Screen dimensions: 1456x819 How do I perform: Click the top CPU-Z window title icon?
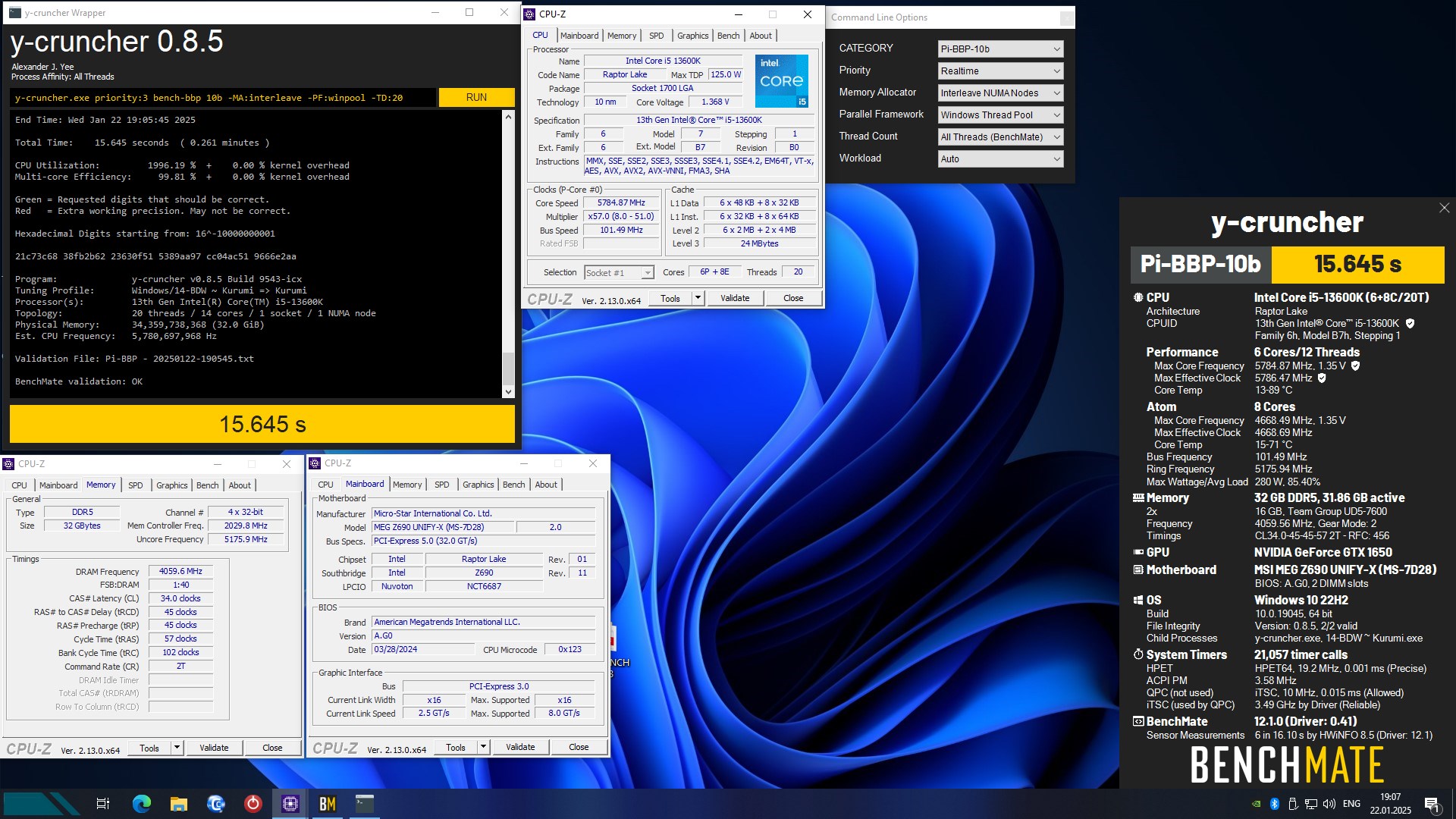click(530, 14)
